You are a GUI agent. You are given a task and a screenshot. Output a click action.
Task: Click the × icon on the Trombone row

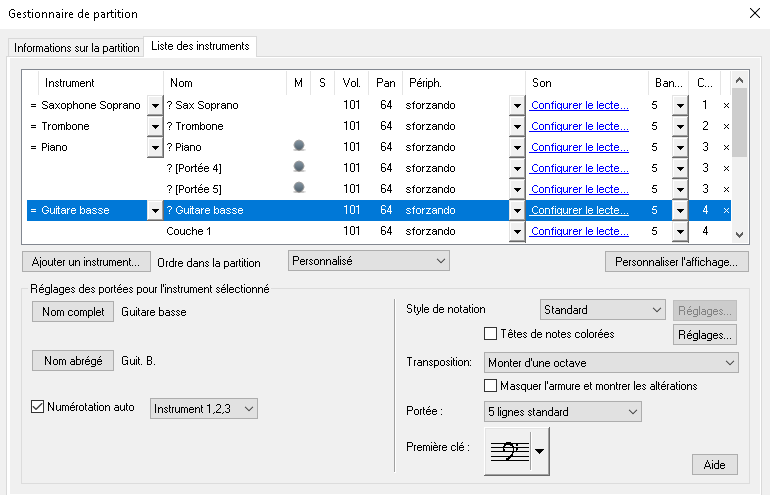tap(726, 126)
